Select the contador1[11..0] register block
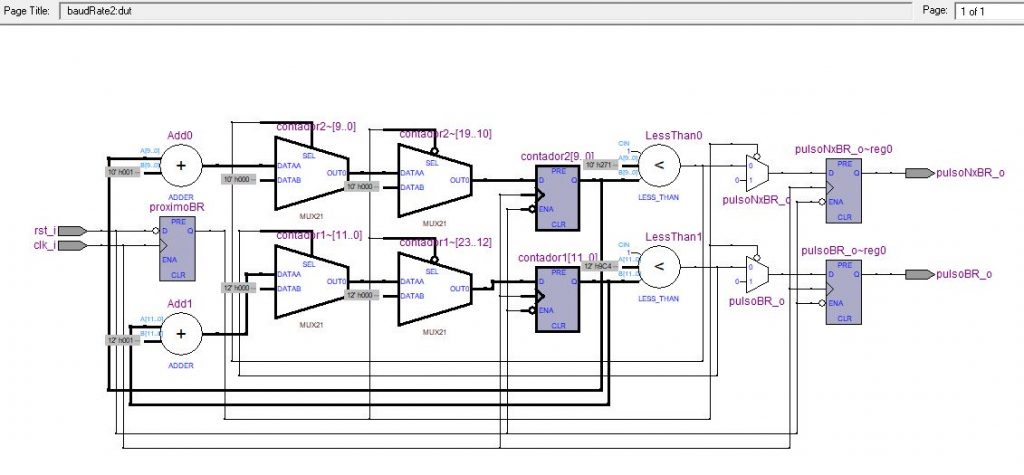Viewport: 1024px width, 475px height. pyautogui.click(x=557, y=295)
